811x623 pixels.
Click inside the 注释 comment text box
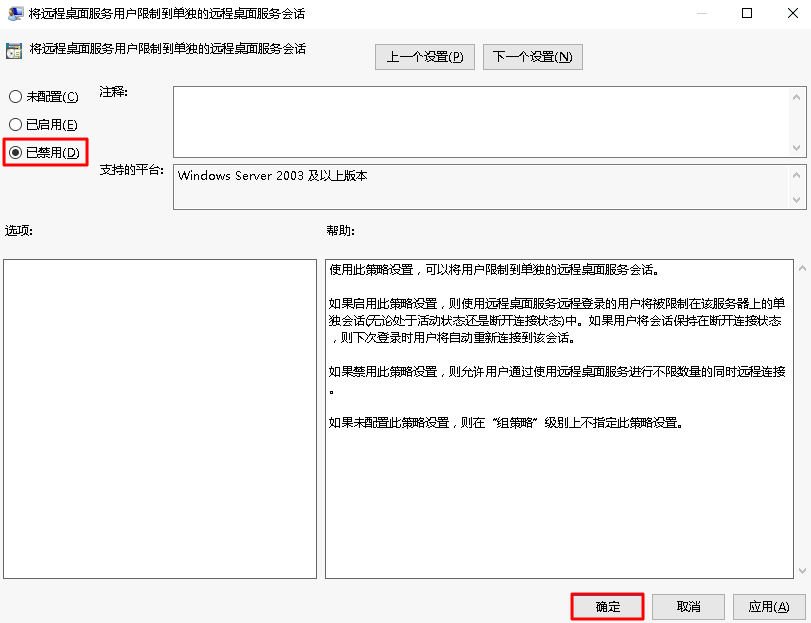click(x=480, y=120)
